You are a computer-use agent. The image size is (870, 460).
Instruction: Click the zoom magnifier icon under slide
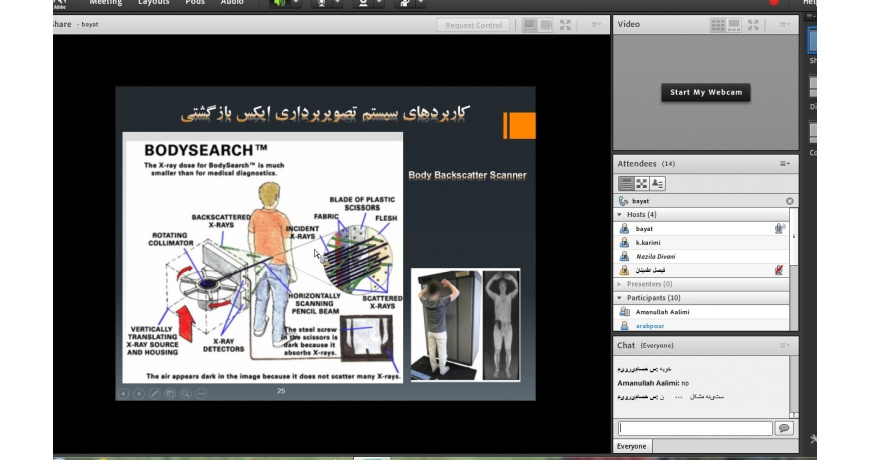coord(186,393)
